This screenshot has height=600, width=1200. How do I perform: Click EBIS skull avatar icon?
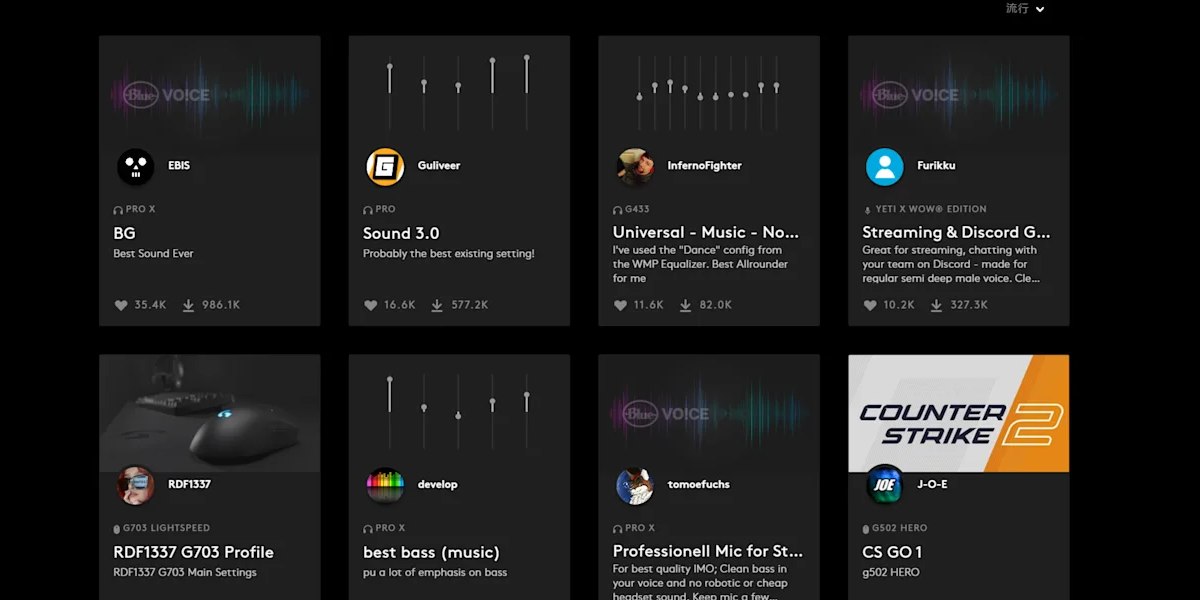(135, 166)
